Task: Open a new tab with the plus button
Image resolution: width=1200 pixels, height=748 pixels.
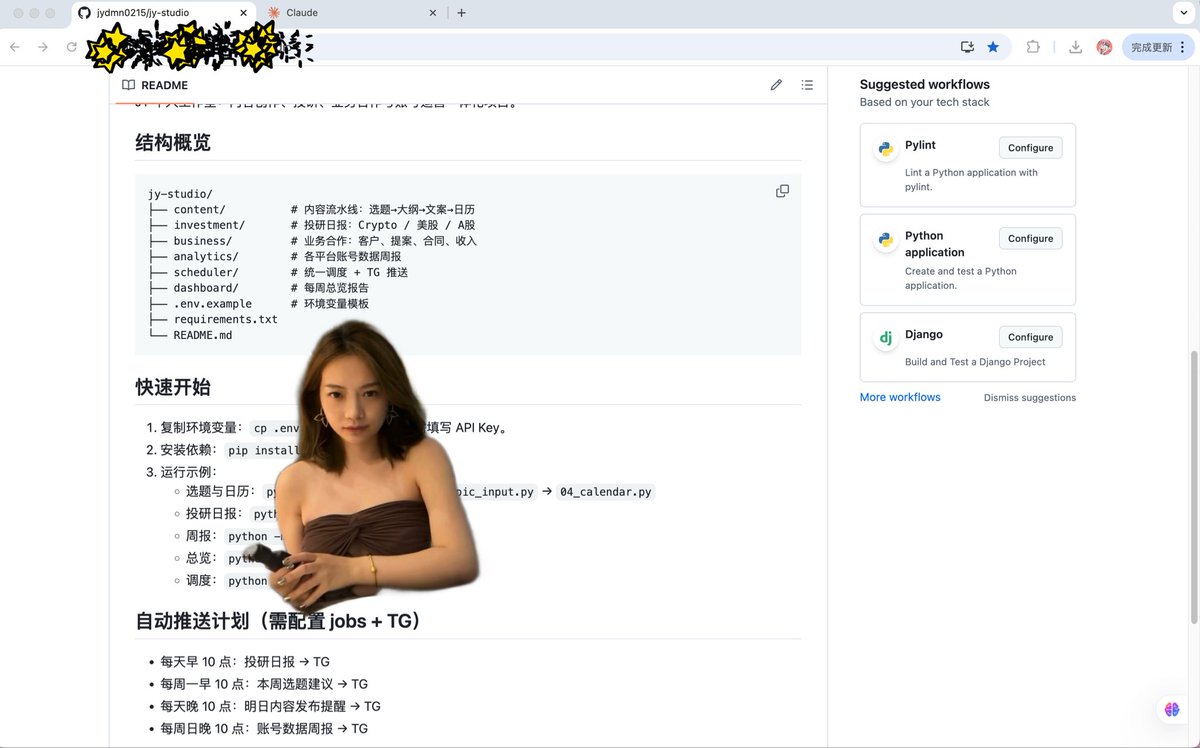Action: tap(461, 13)
